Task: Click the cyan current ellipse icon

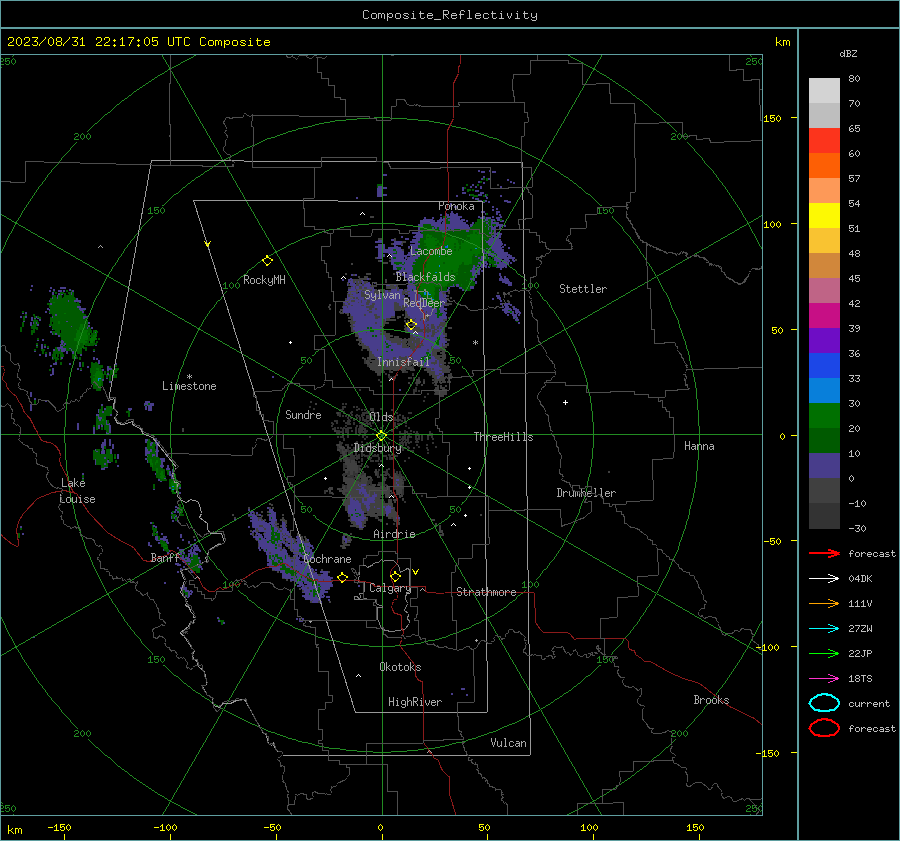Action: point(824,703)
